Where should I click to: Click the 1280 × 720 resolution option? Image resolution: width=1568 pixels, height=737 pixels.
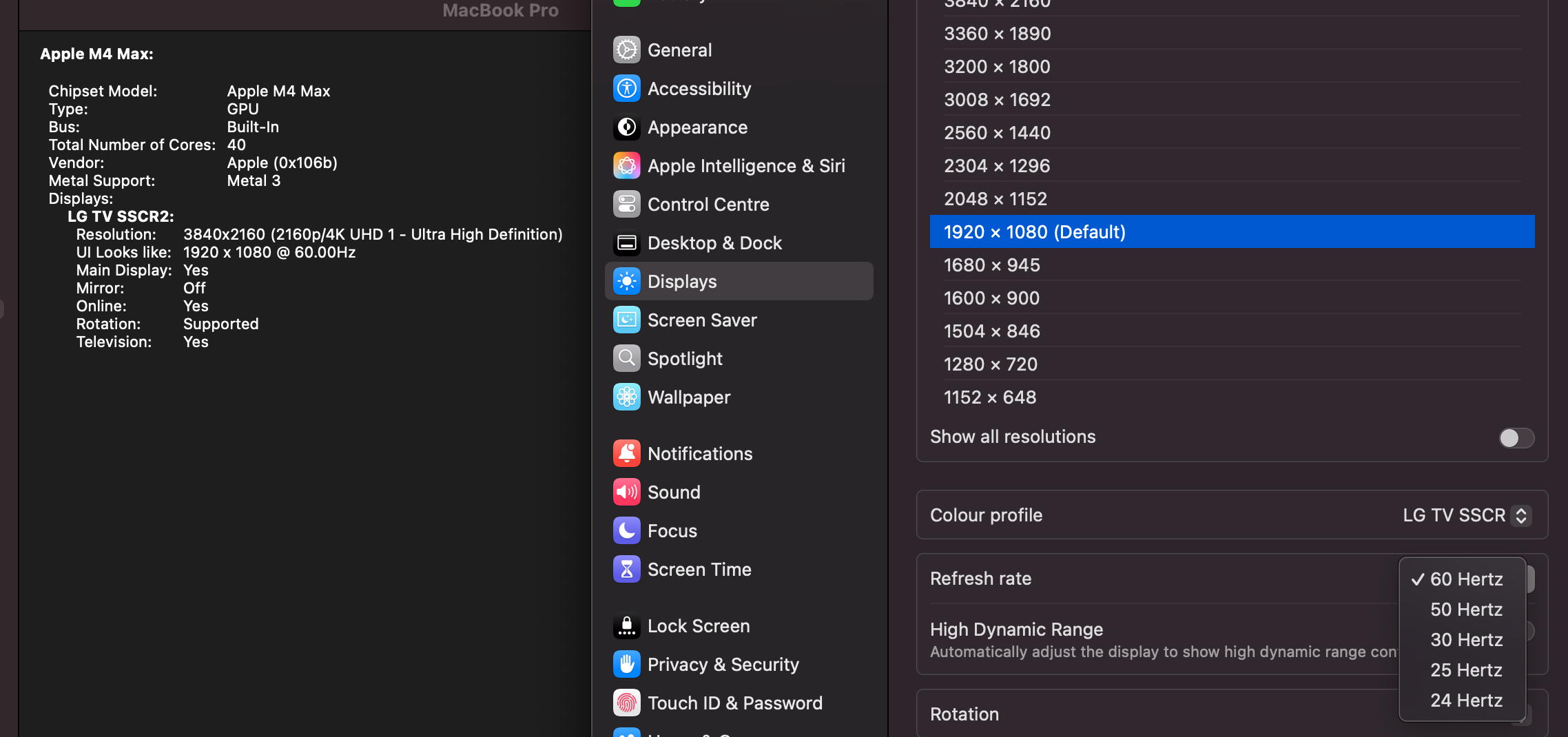(990, 364)
